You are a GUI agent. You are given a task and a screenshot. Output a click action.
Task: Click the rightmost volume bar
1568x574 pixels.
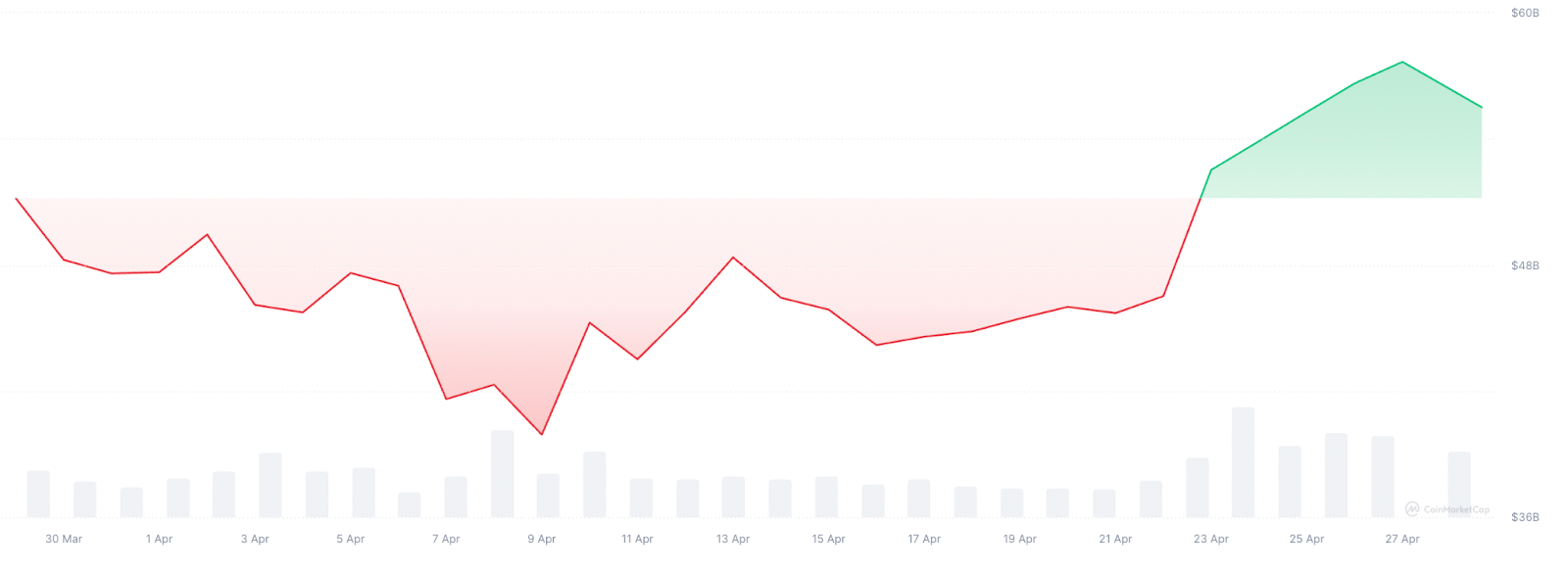(x=1459, y=485)
